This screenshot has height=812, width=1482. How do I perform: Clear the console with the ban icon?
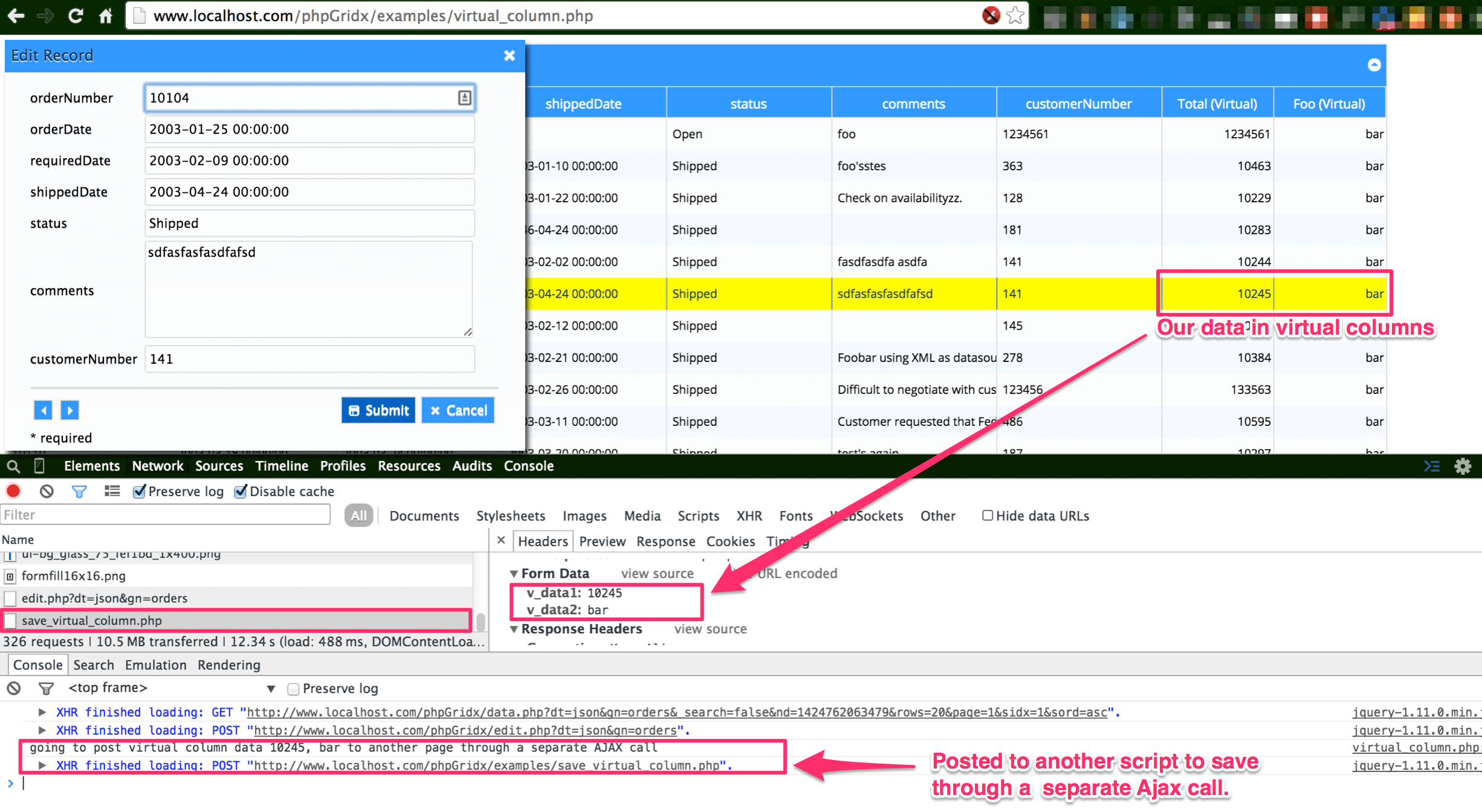(x=14, y=688)
